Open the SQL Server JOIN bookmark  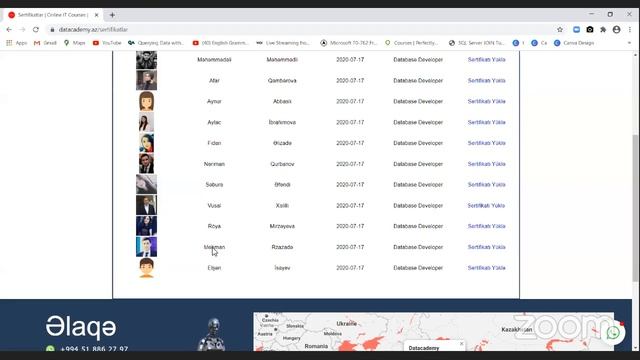(x=476, y=43)
